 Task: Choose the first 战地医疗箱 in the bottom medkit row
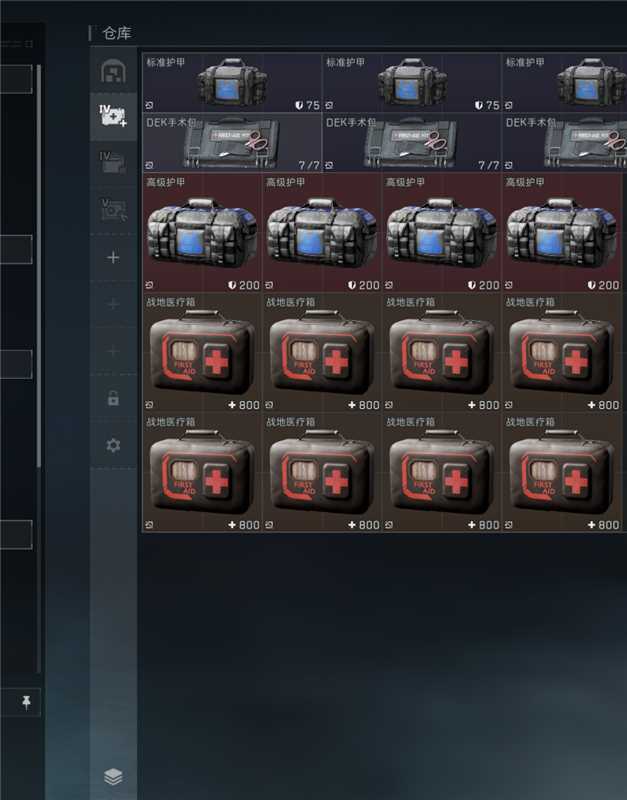coord(202,472)
